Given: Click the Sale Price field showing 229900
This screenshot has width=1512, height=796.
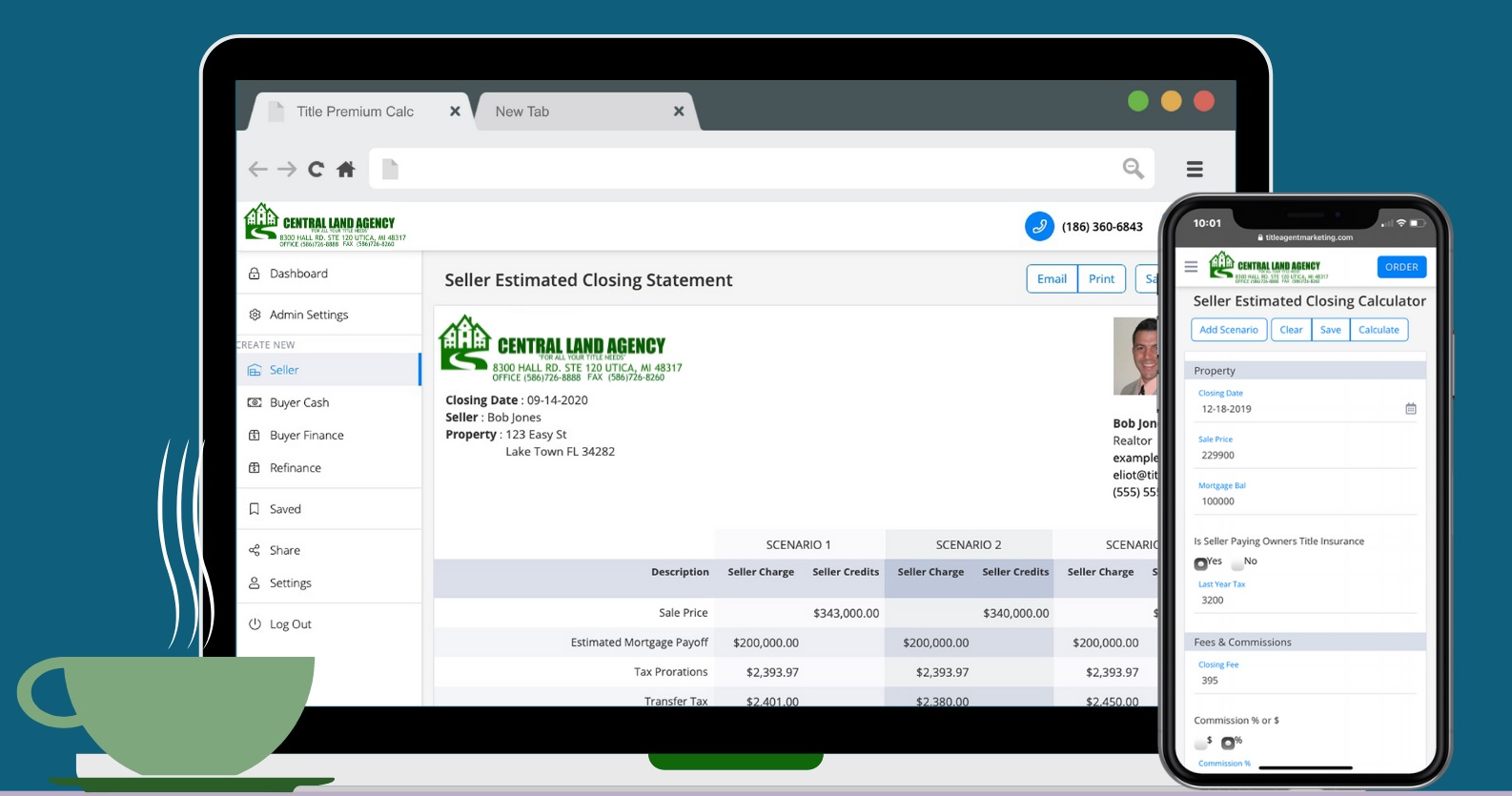Looking at the screenshot, I should (x=1307, y=456).
